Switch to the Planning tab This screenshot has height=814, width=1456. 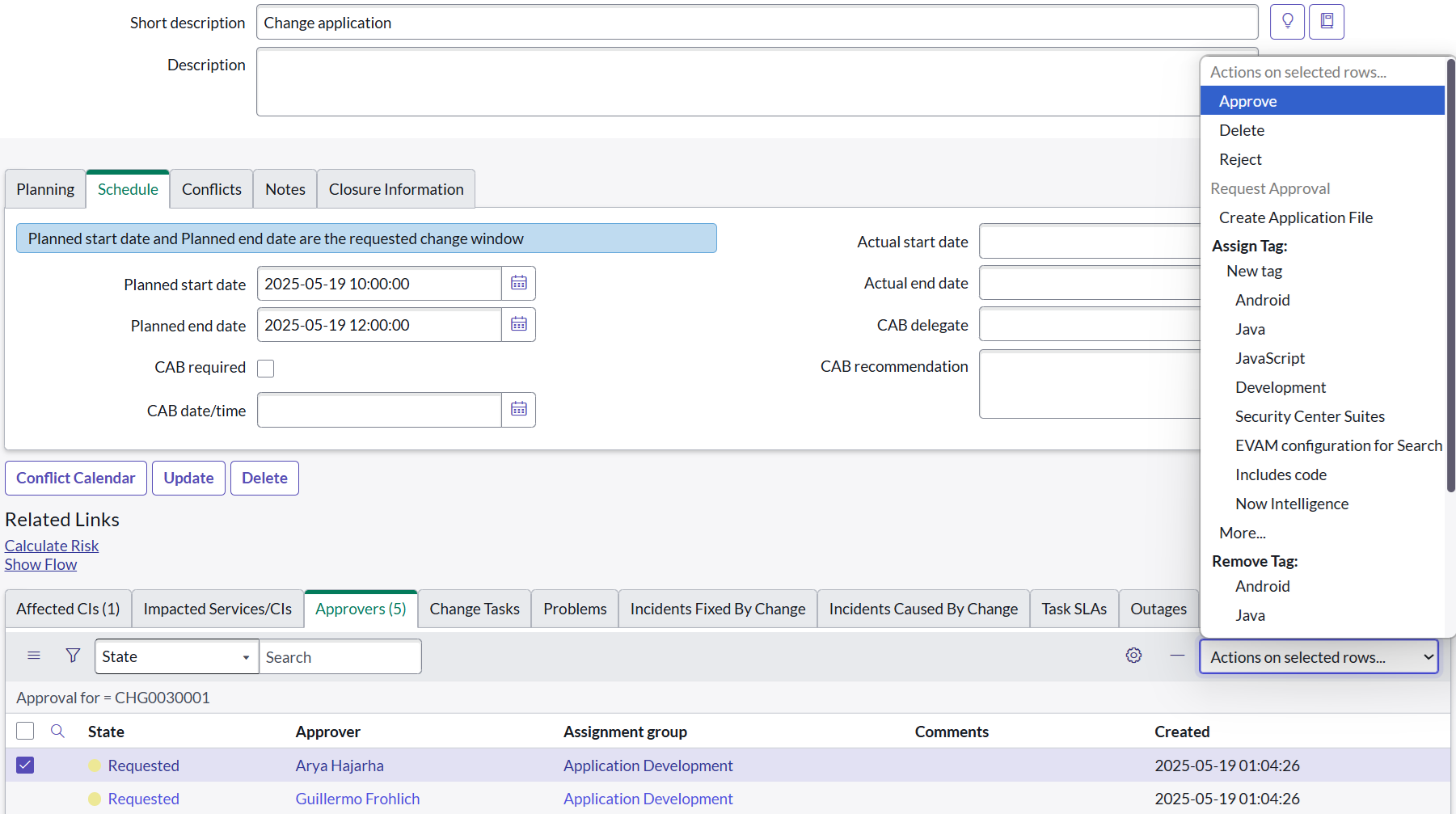tap(45, 189)
